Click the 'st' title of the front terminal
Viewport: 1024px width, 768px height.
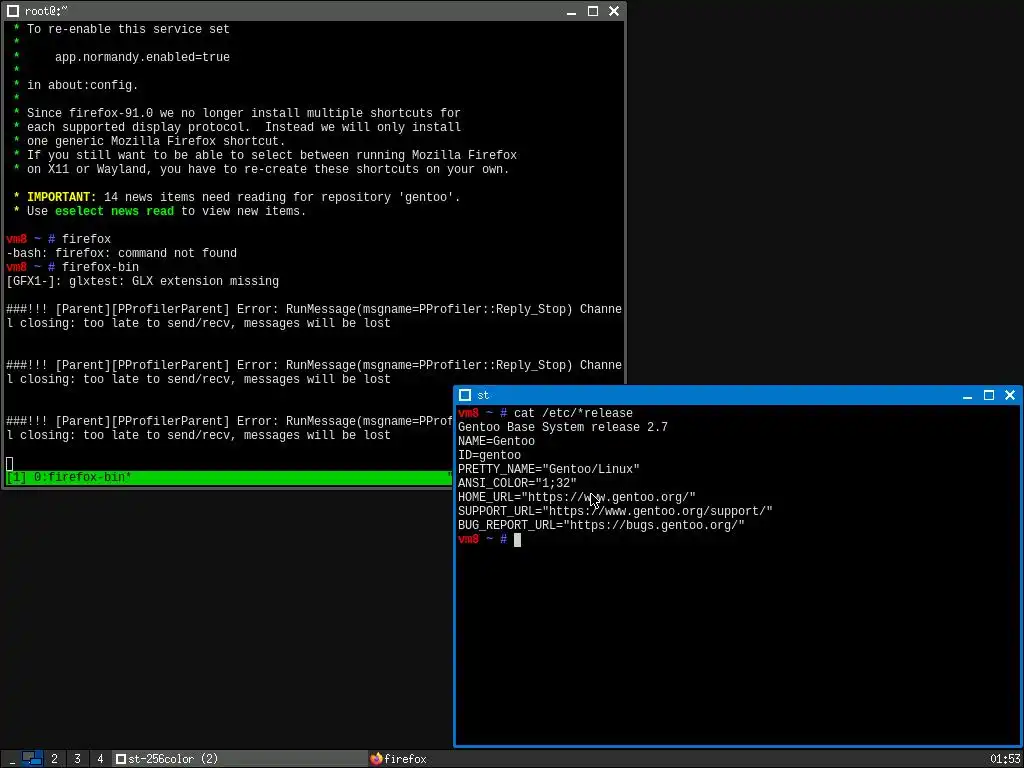(x=483, y=395)
